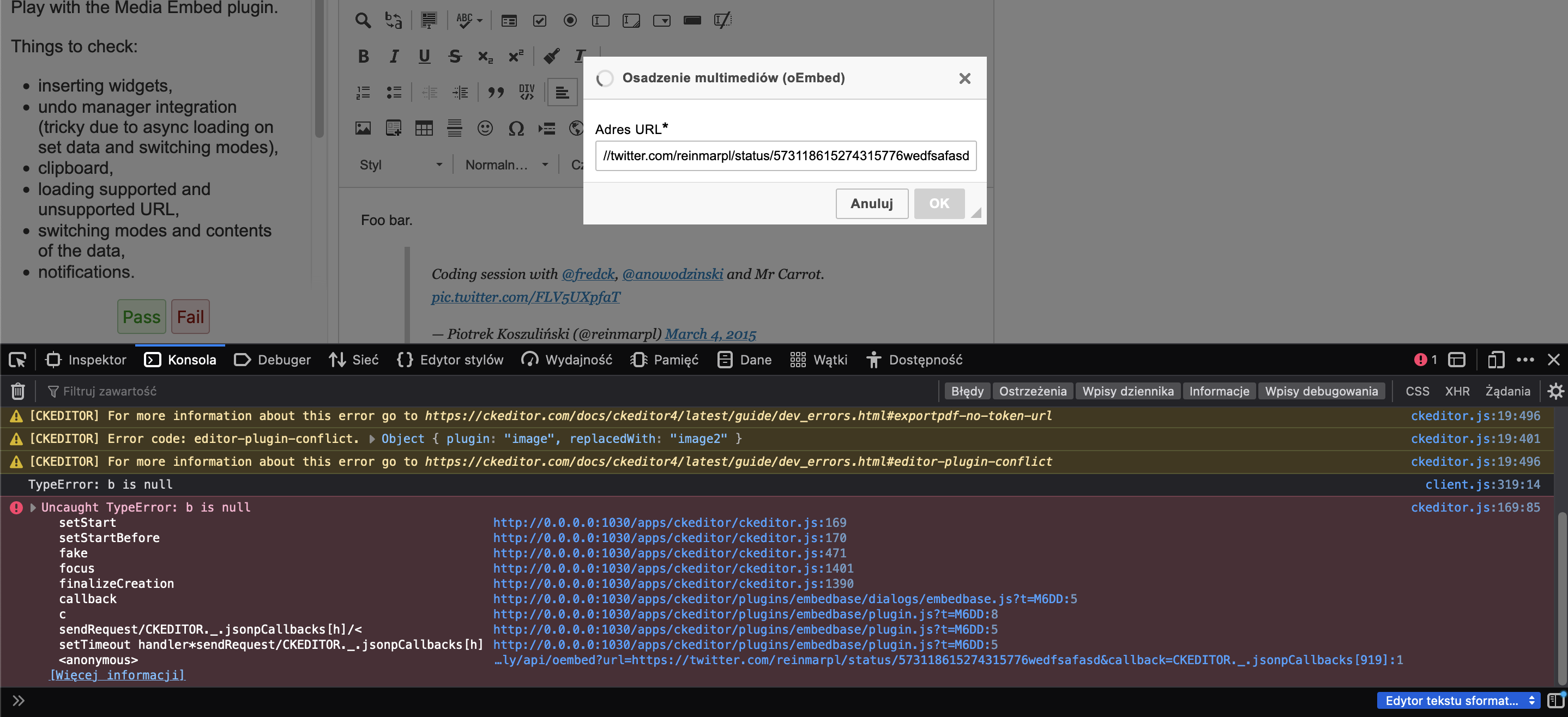Viewport: 1568px width, 717px height.
Task: Toggle the Wpisy dziennika filter
Action: [1128, 391]
